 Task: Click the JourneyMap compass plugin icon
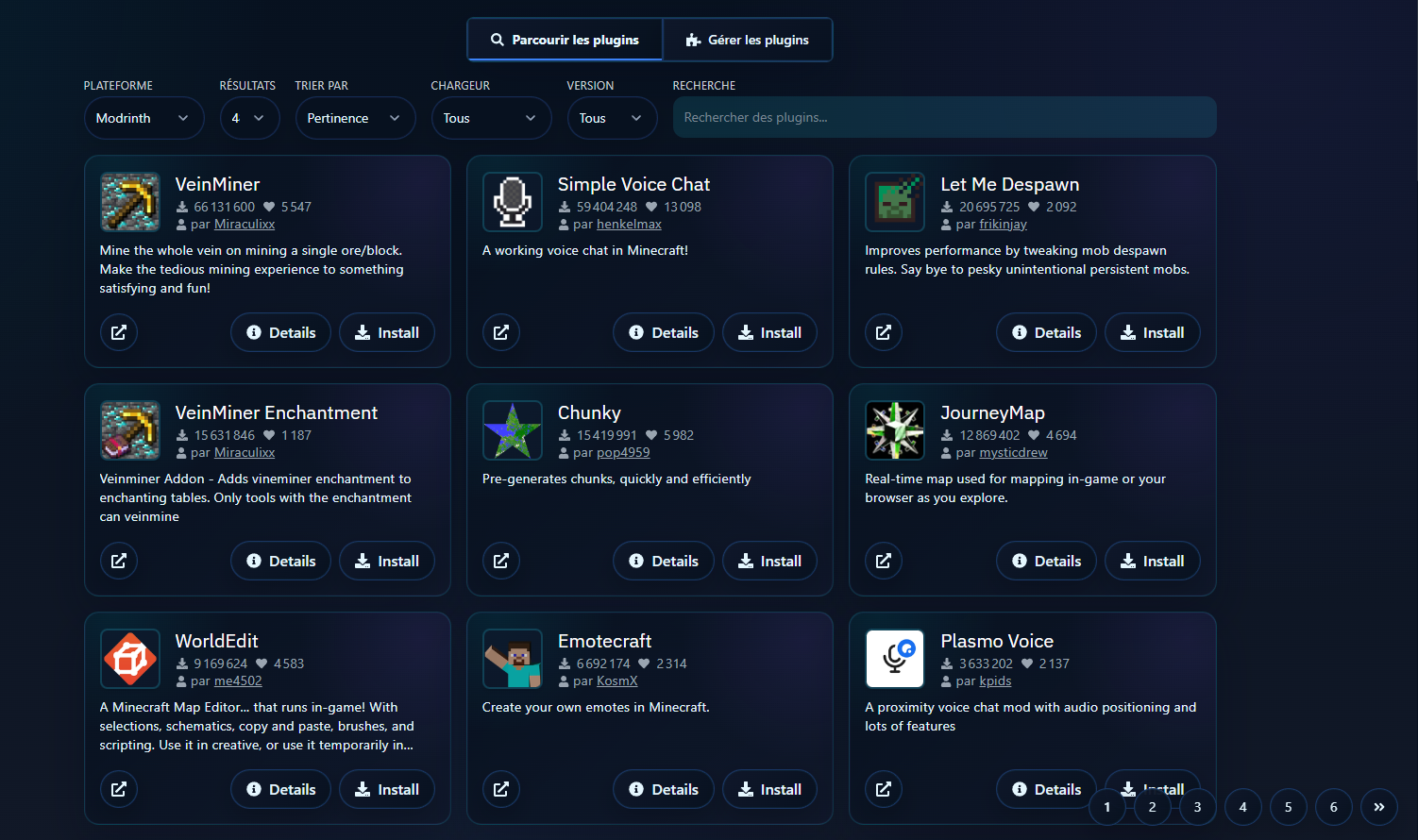click(895, 430)
